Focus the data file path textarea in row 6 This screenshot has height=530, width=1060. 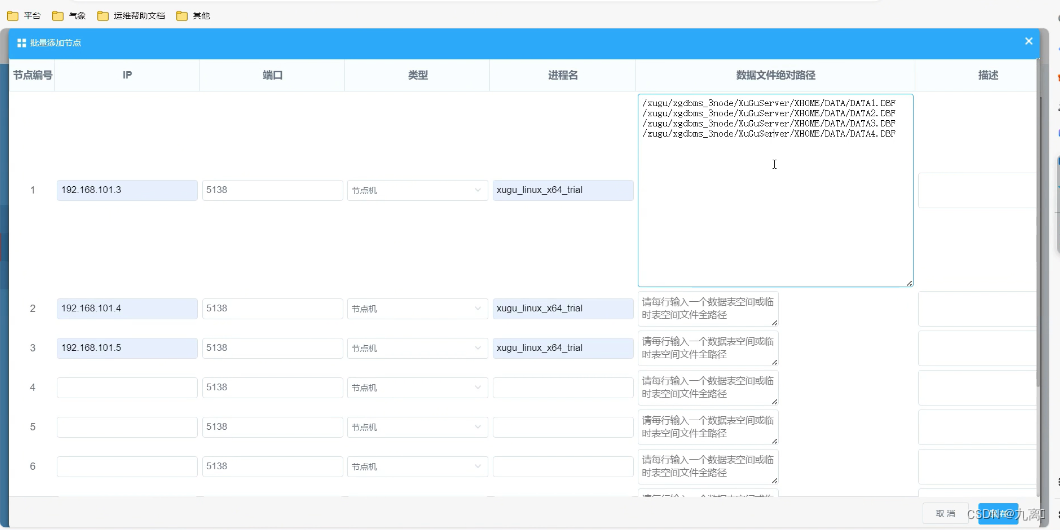pos(708,466)
